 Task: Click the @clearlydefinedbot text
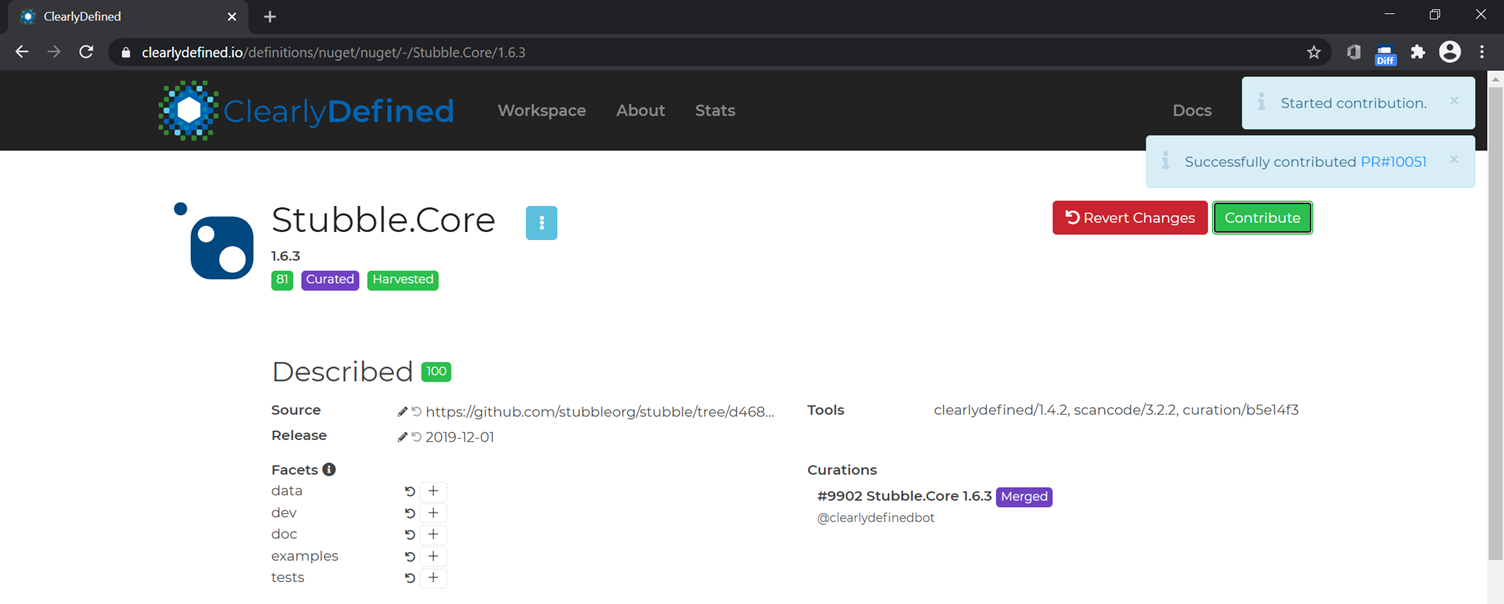[876, 518]
